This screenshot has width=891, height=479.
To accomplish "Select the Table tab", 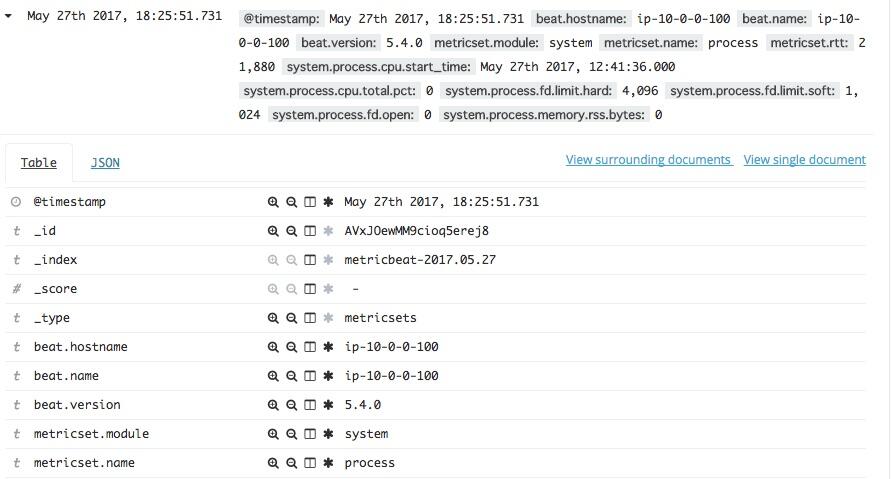I will click(39, 162).
